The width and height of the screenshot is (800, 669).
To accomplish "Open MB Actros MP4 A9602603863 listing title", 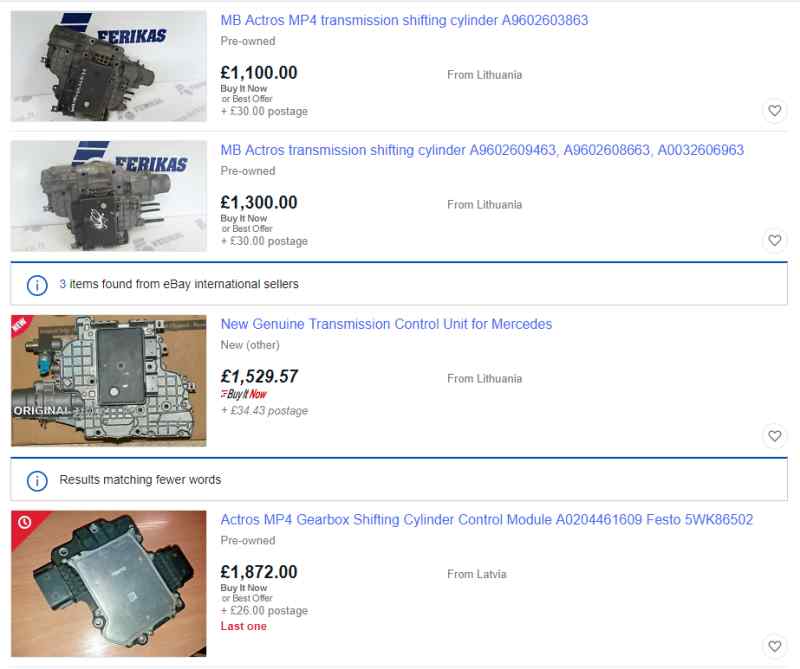I will pyautogui.click(x=404, y=20).
